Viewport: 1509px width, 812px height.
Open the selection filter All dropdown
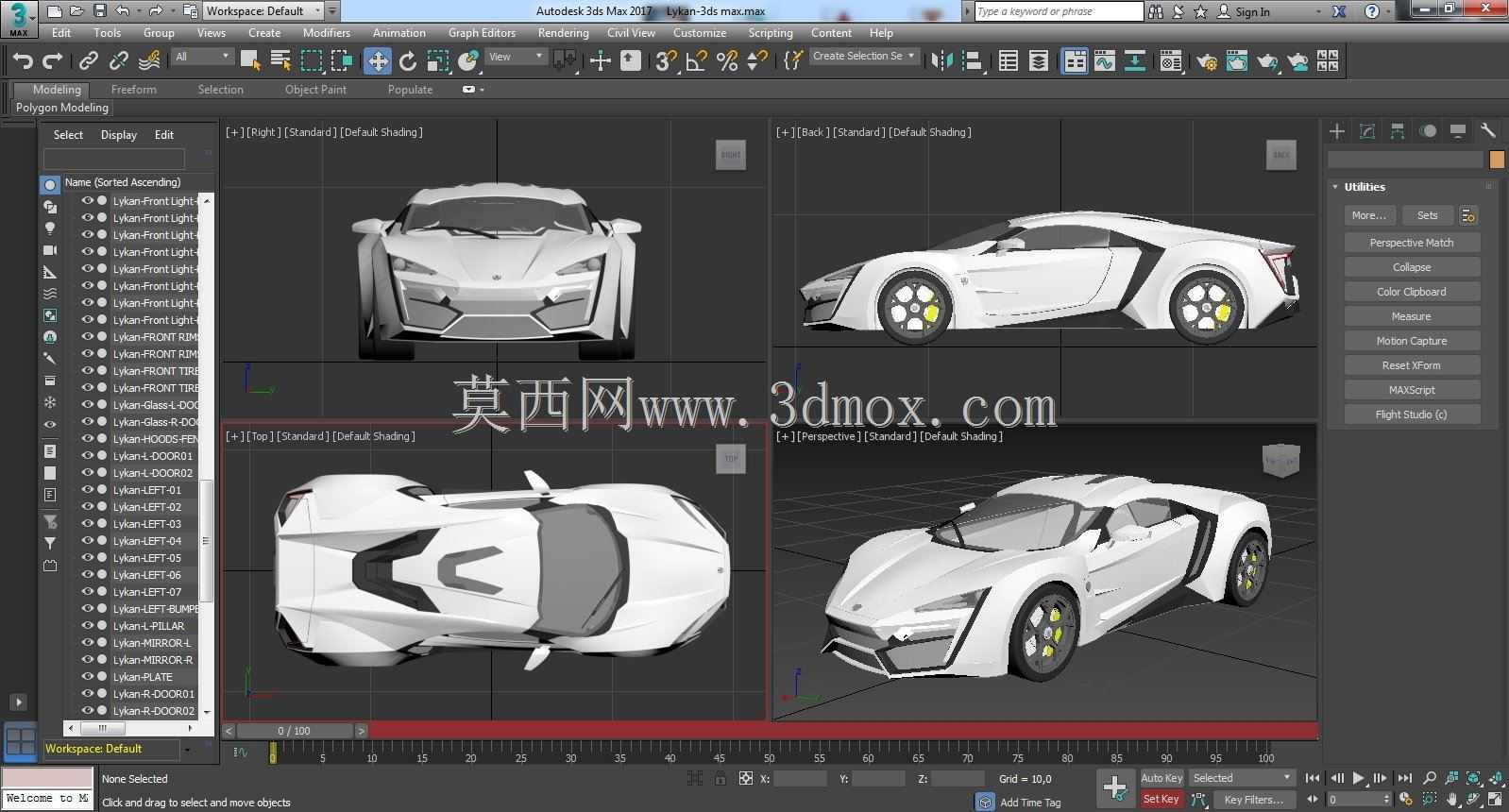tap(202, 57)
